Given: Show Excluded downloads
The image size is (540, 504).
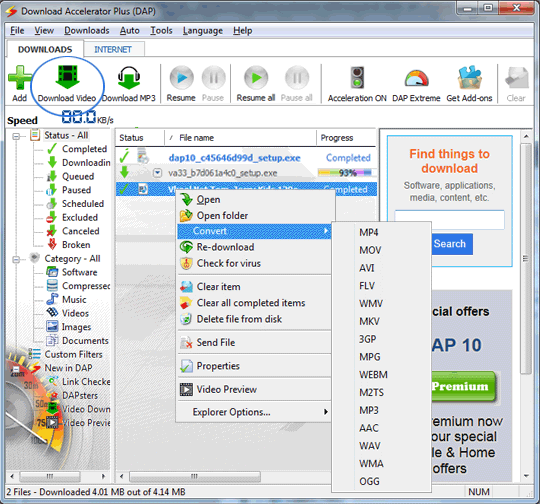Looking at the screenshot, I should tap(80, 217).
